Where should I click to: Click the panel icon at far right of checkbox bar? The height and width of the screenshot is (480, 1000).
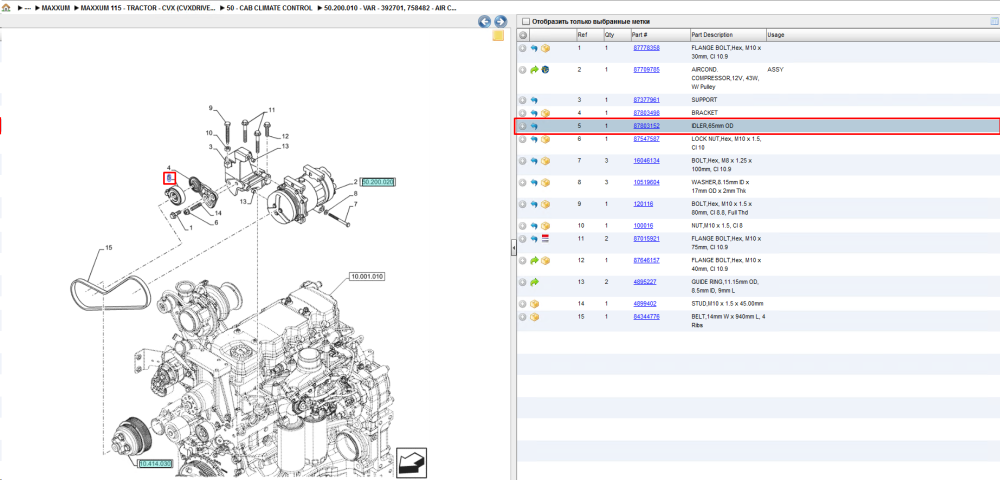coord(994,22)
